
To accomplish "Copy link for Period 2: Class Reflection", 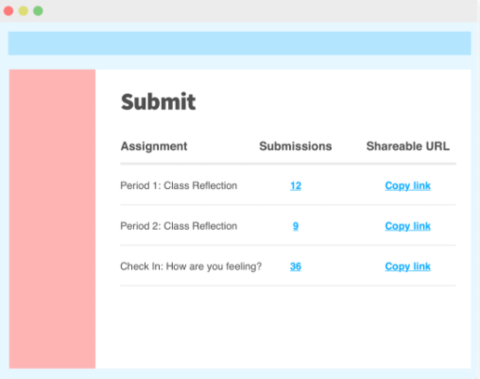I will pyautogui.click(x=408, y=226).
